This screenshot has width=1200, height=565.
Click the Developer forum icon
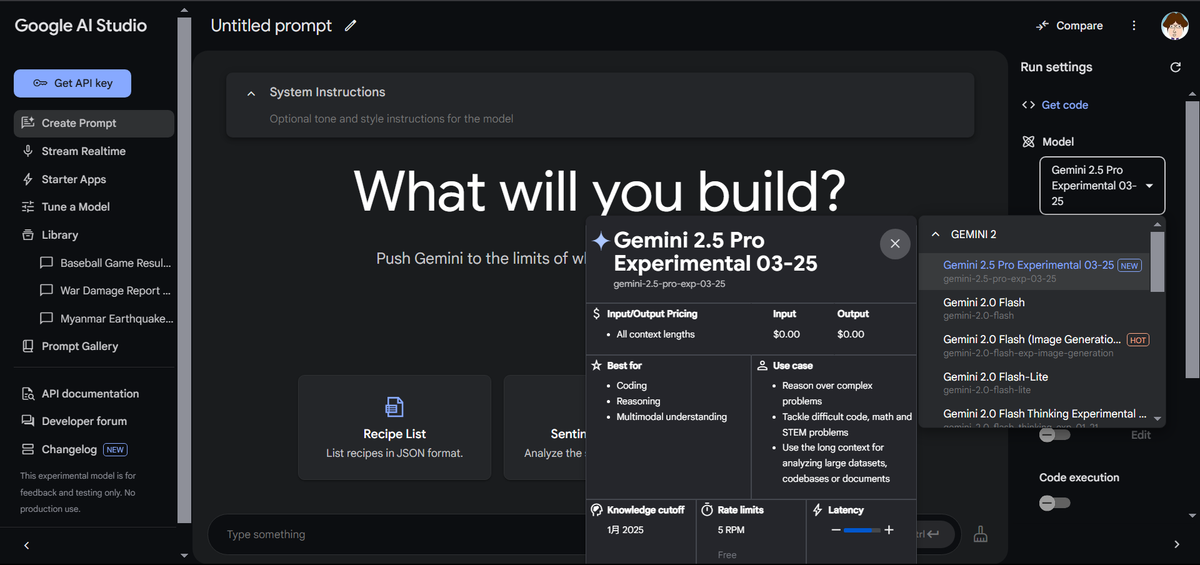coord(28,421)
